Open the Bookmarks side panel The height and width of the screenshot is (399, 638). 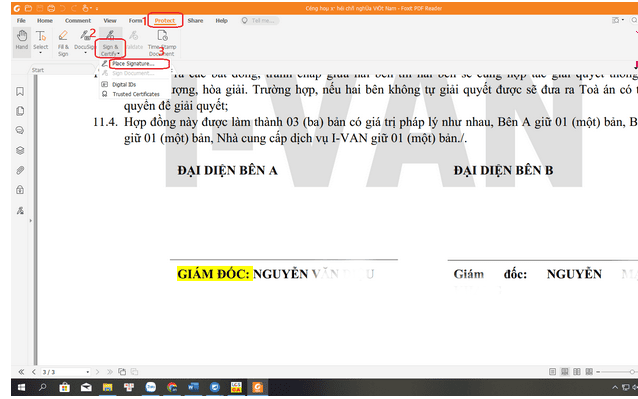pos(20,92)
